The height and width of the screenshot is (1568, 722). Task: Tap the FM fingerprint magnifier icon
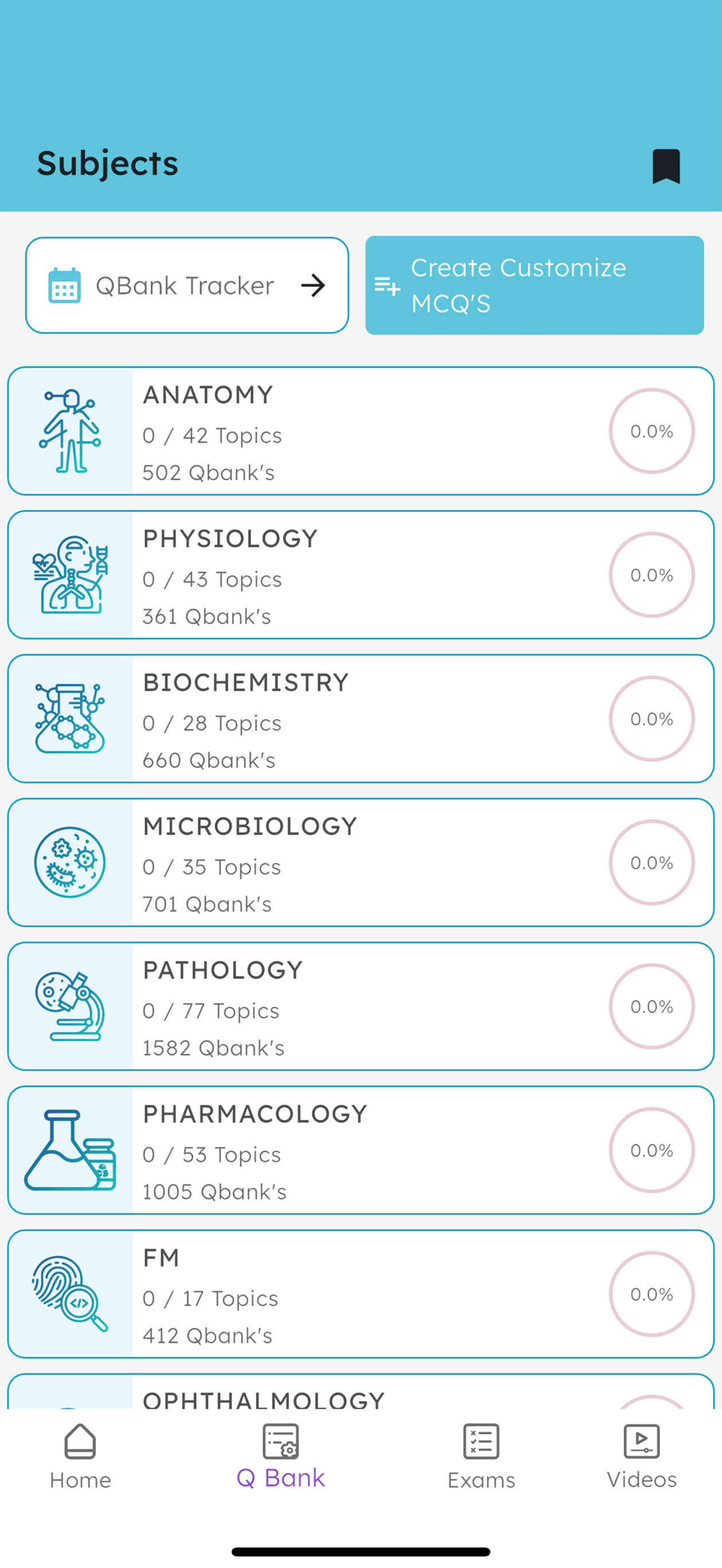[70, 1293]
